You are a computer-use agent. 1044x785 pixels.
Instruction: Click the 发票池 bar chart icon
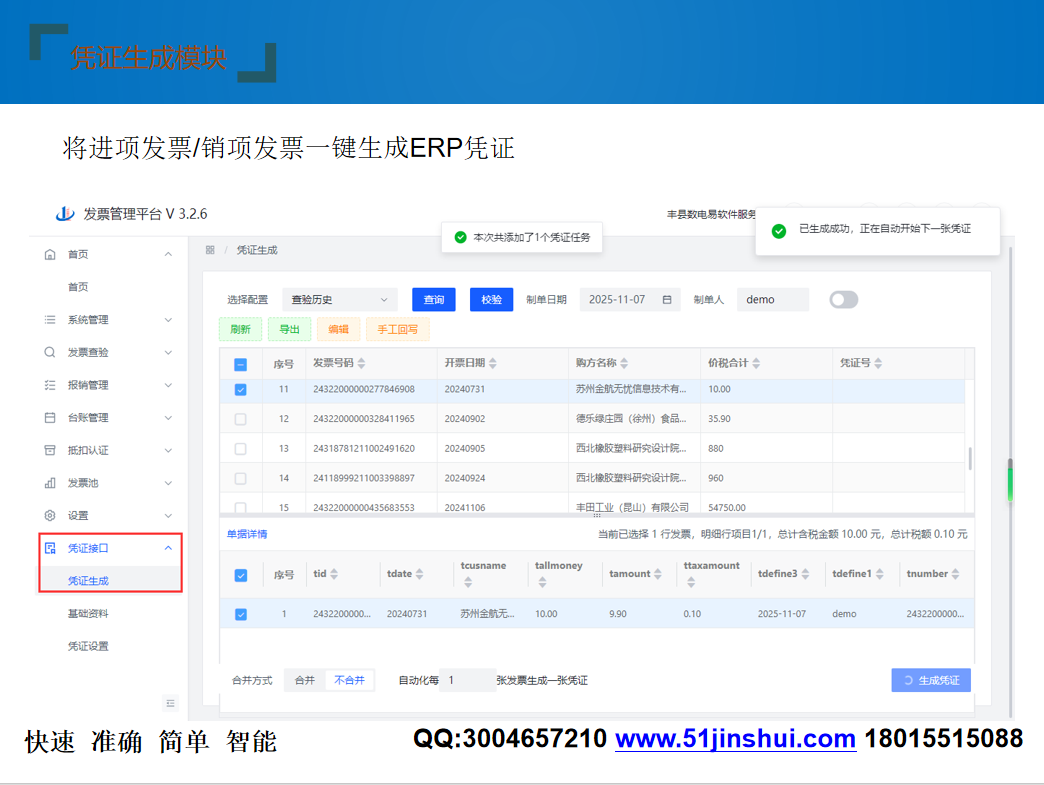click(50, 483)
